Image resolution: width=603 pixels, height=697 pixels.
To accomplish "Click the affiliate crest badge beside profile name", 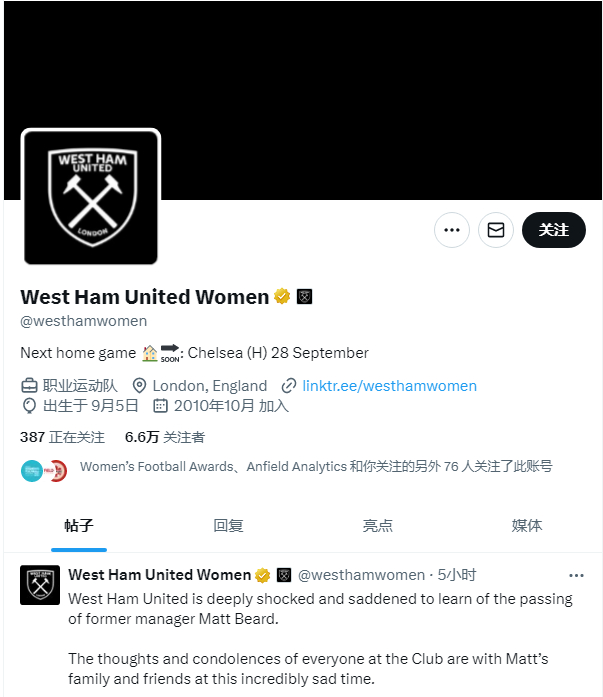I will click(304, 296).
